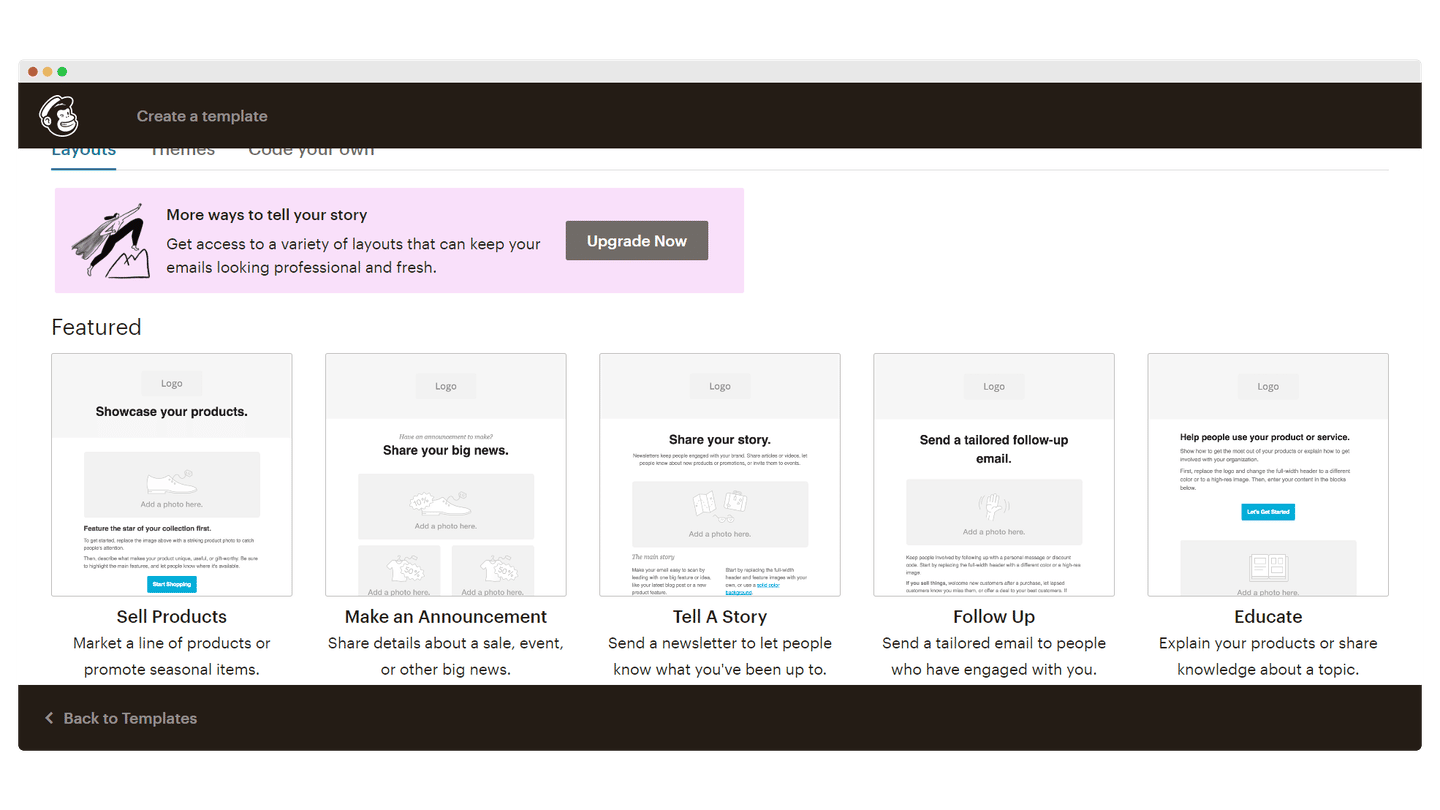Select the Tell A Story layout thumbnail

[x=720, y=475]
